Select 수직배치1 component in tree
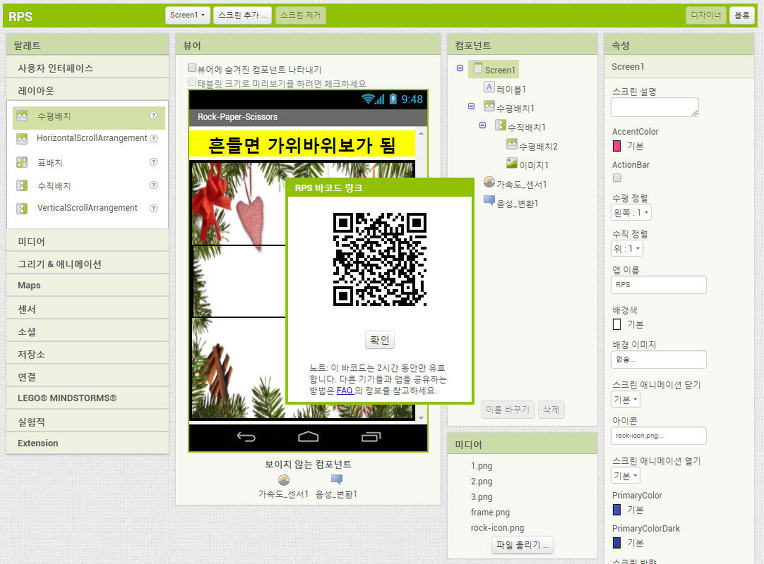 520,127
